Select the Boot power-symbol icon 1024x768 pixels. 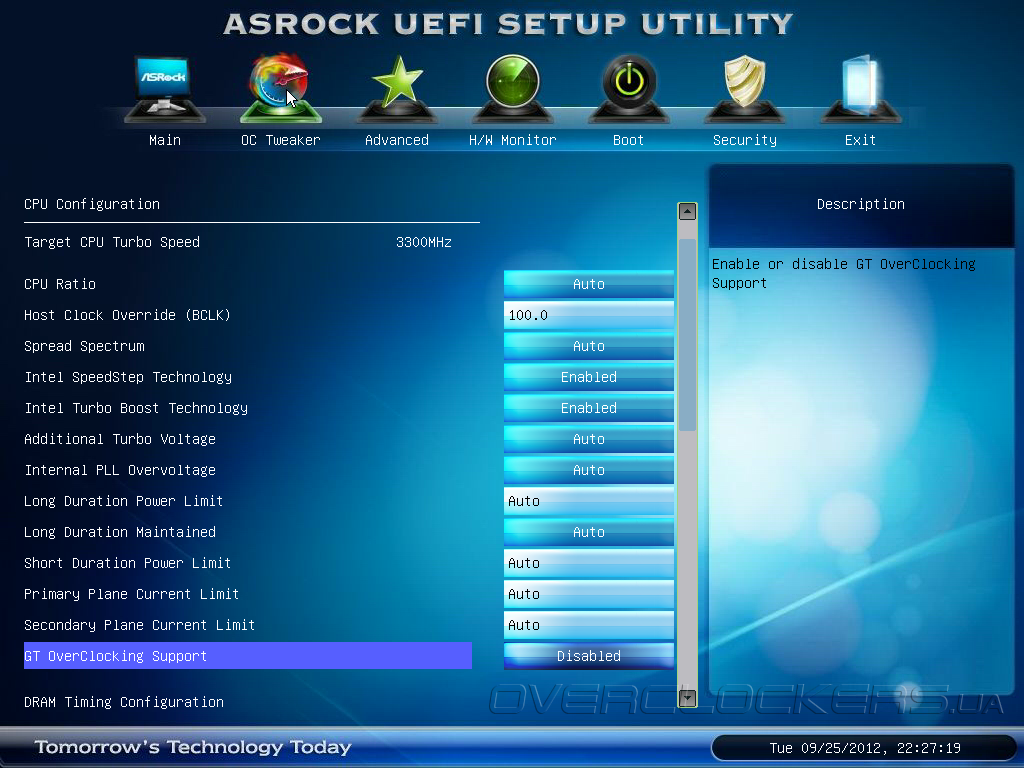point(629,89)
